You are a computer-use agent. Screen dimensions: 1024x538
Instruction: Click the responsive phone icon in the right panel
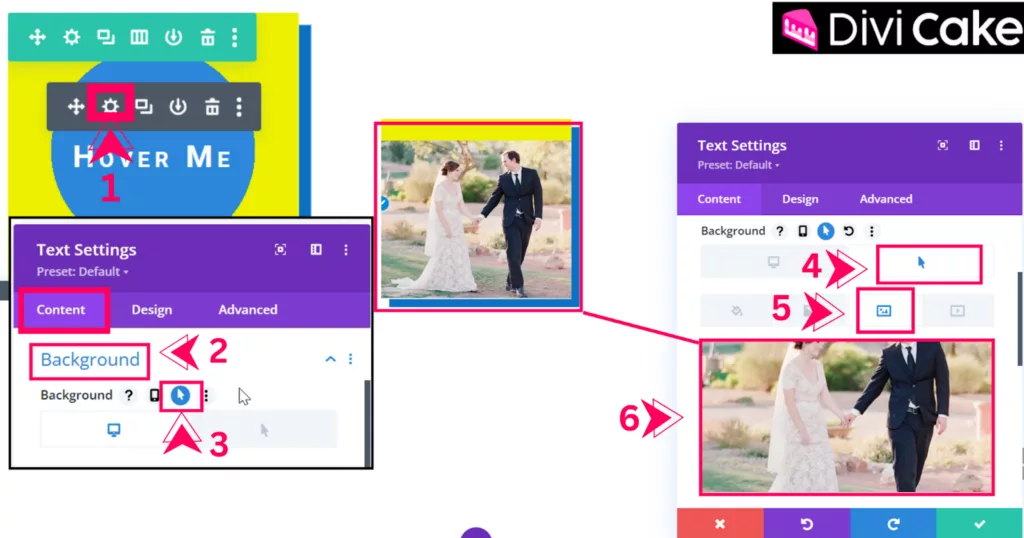(803, 231)
